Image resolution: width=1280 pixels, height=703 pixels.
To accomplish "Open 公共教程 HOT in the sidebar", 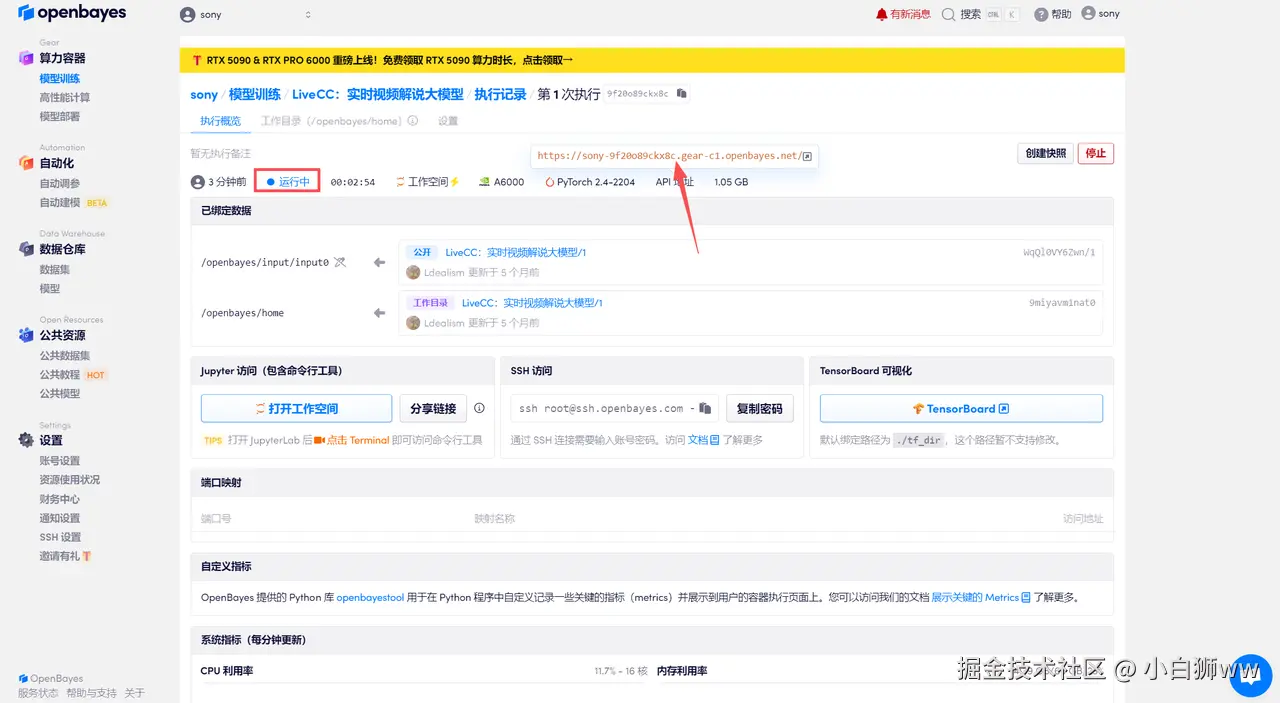I will (73, 374).
